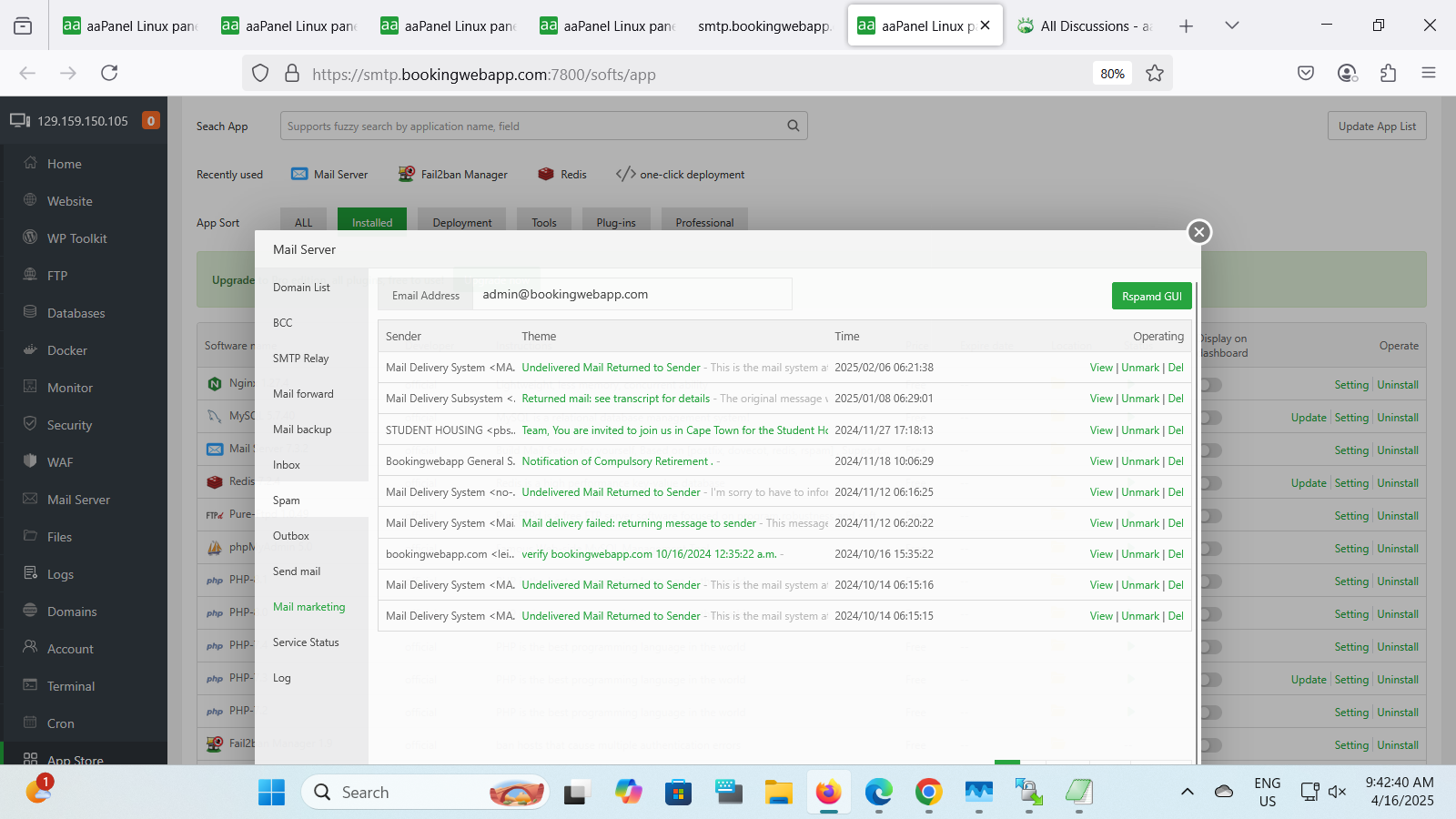Click the search magnifier icon in Search App
This screenshot has width=1456, height=819.
(x=793, y=126)
